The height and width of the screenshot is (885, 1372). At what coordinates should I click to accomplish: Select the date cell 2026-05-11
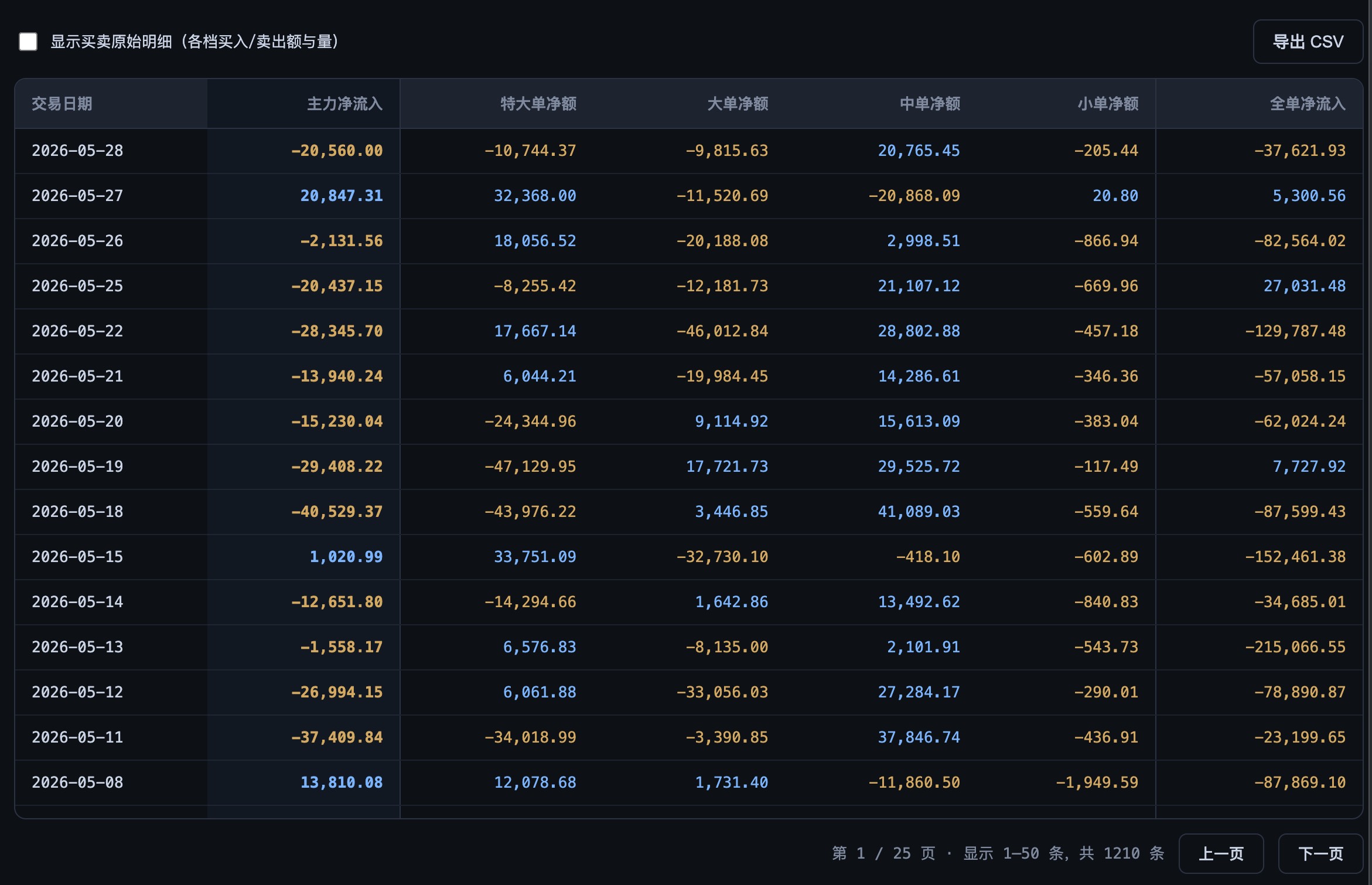coord(77,737)
